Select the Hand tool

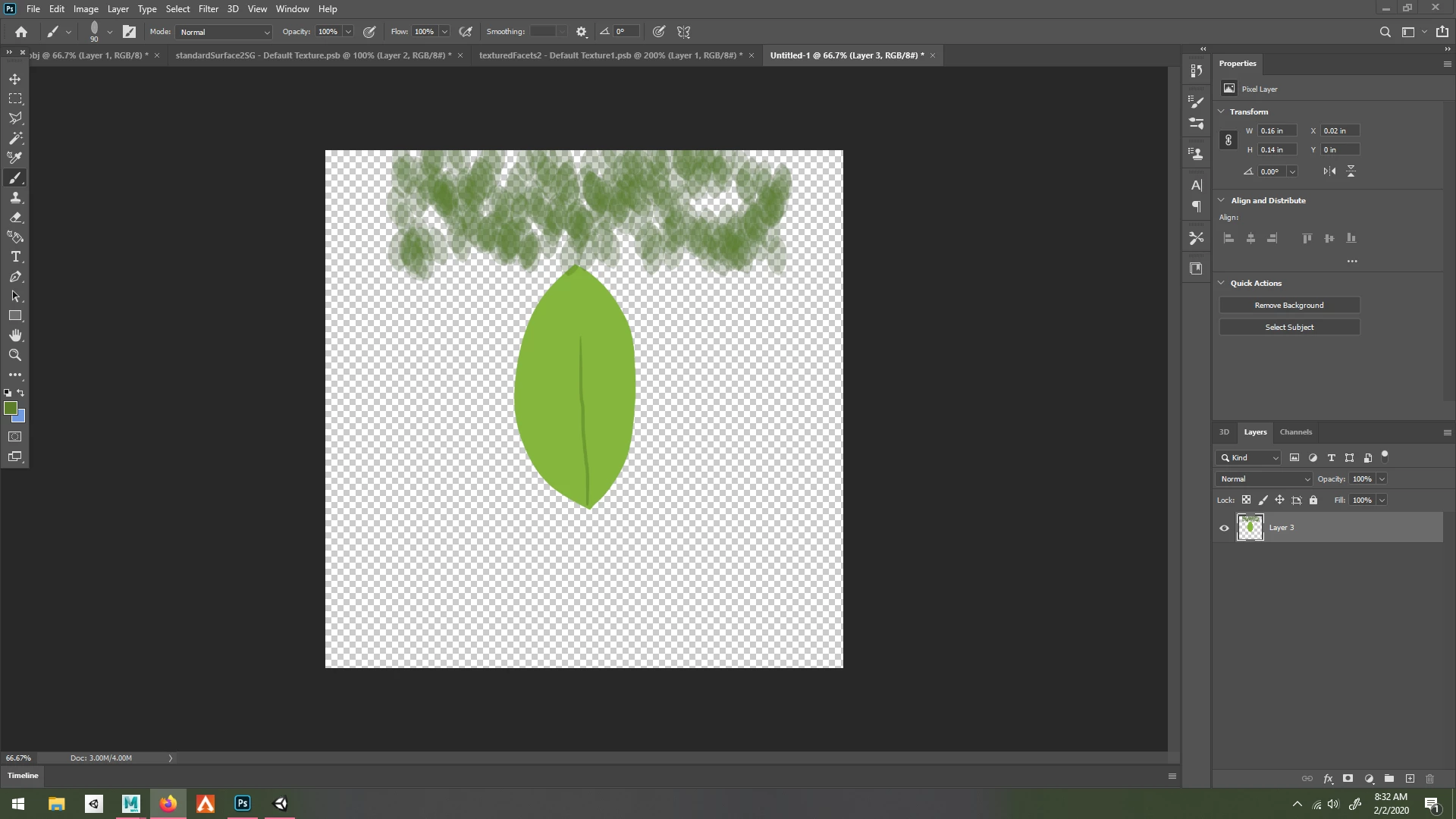(x=15, y=335)
